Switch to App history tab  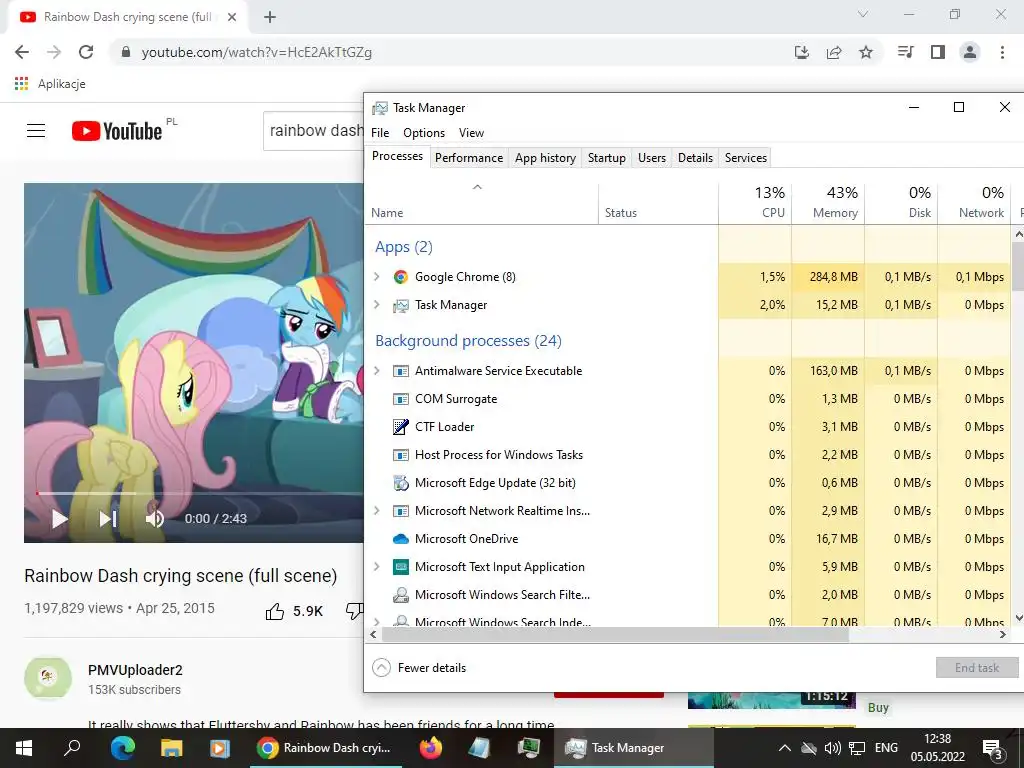point(545,158)
